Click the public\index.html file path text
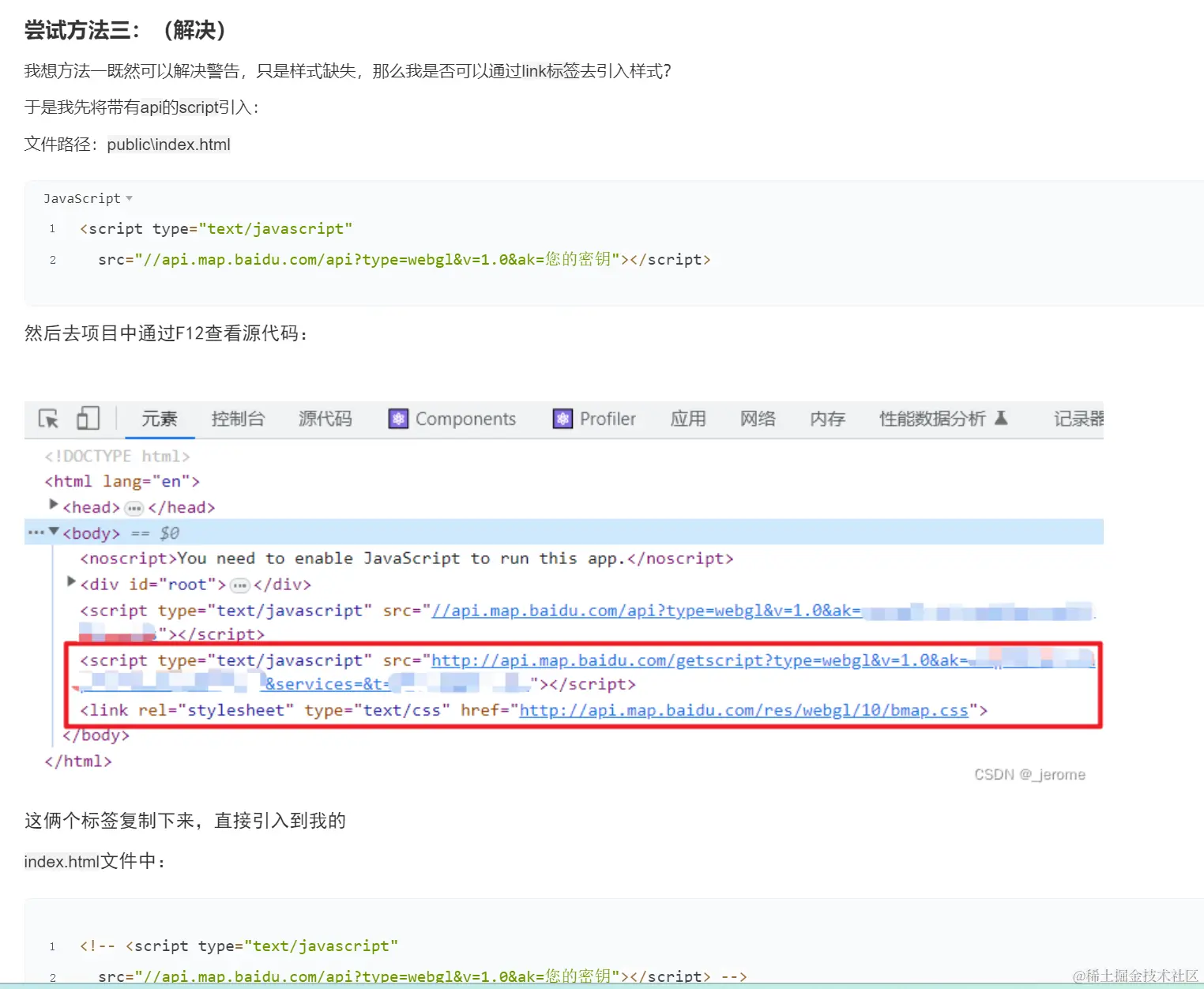The image size is (1204, 989). pyautogui.click(x=169, y=145)
